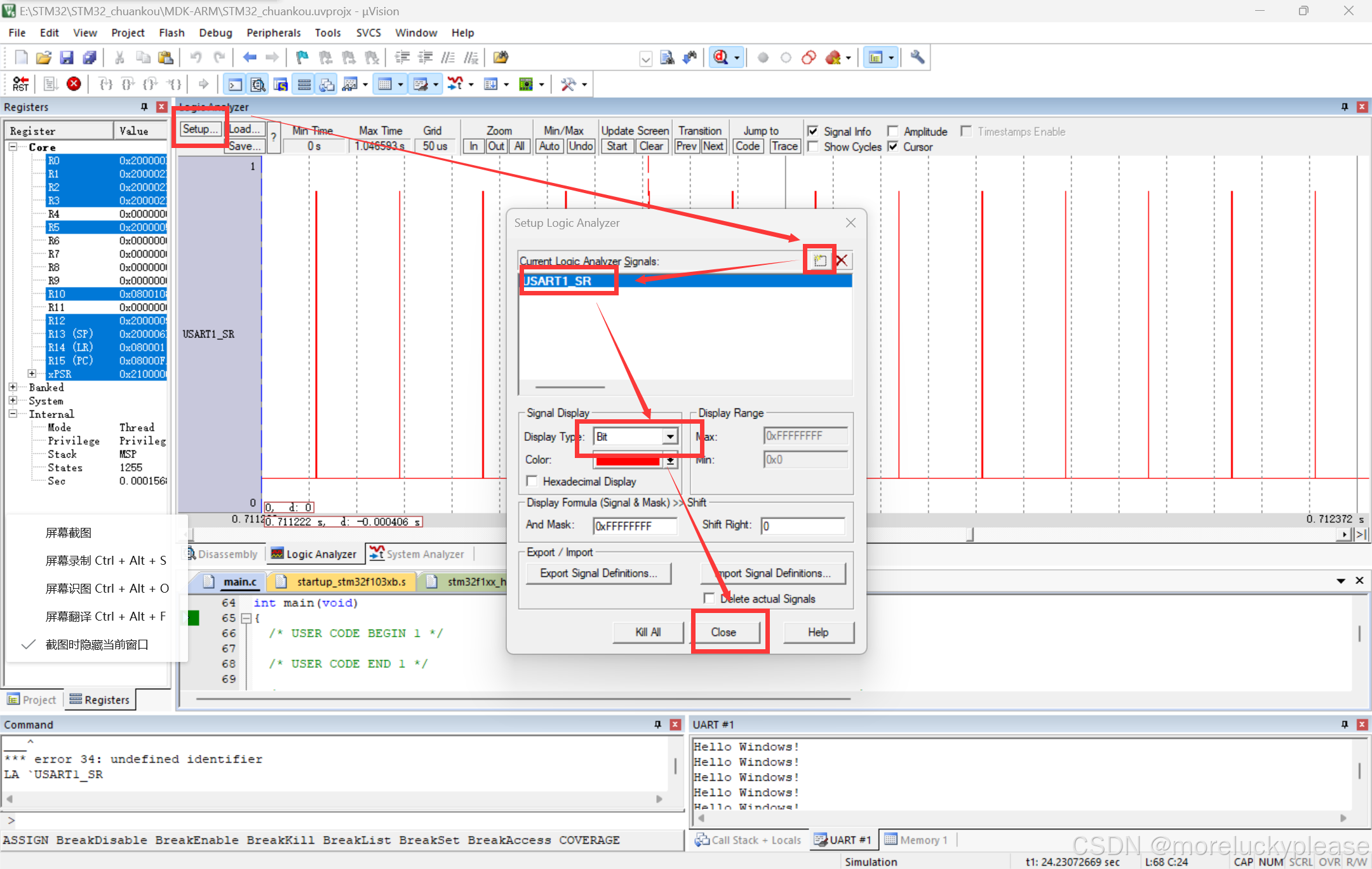
Task: Toggle the Disassembly window toolbar icon
Action: click(258, 84)
